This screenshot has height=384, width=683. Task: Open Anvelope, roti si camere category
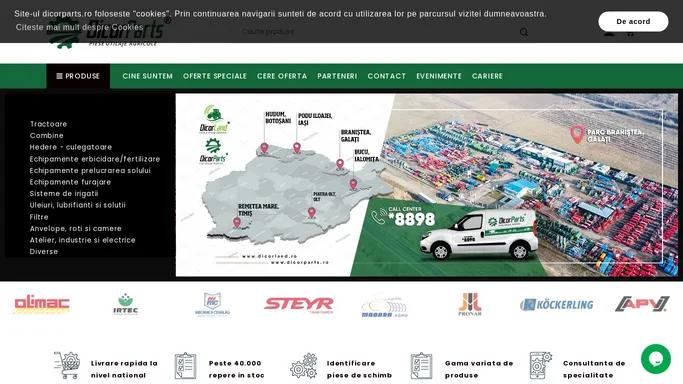click(x=76, y=229)
